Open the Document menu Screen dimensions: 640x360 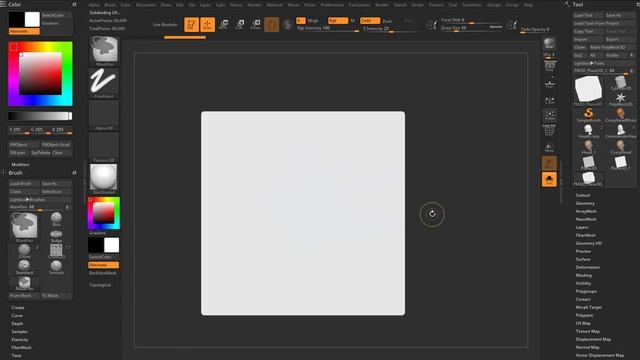(x=146, y=5)
